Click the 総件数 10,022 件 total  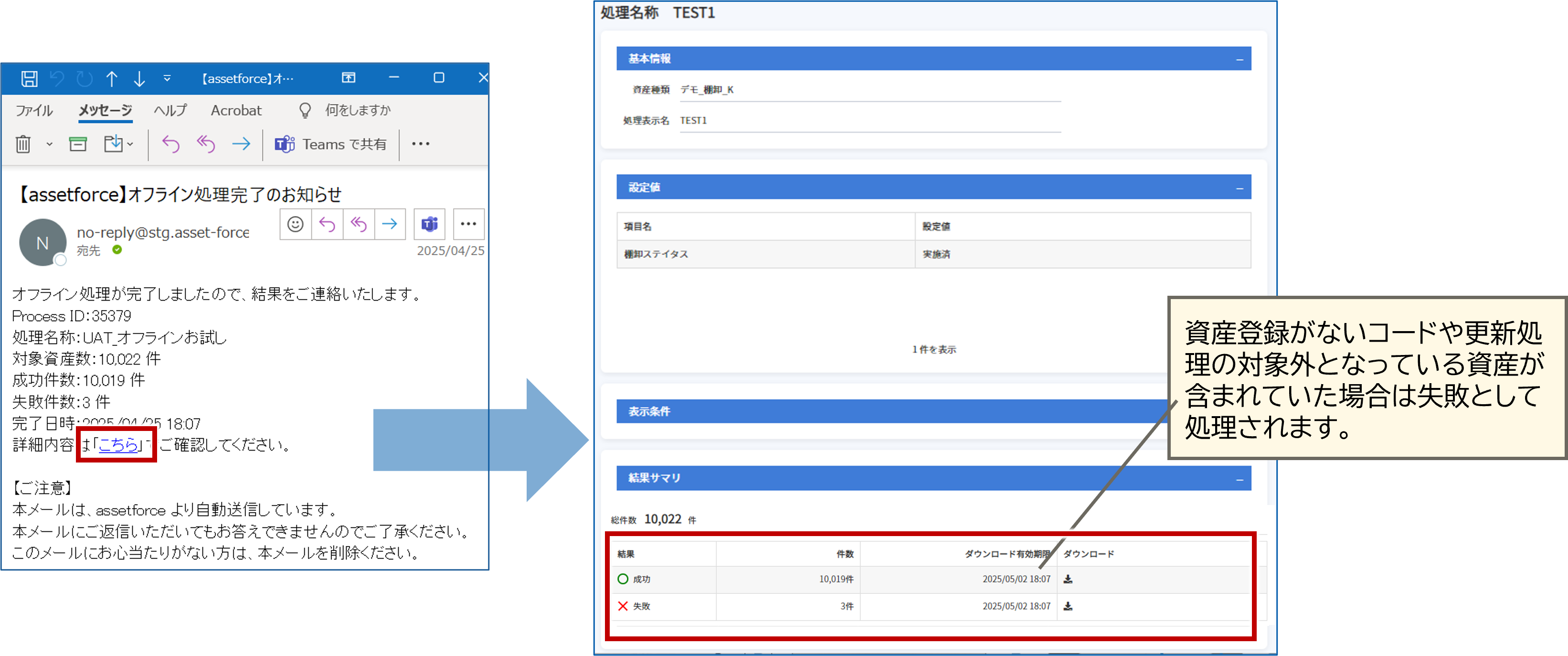coord(653,519)
